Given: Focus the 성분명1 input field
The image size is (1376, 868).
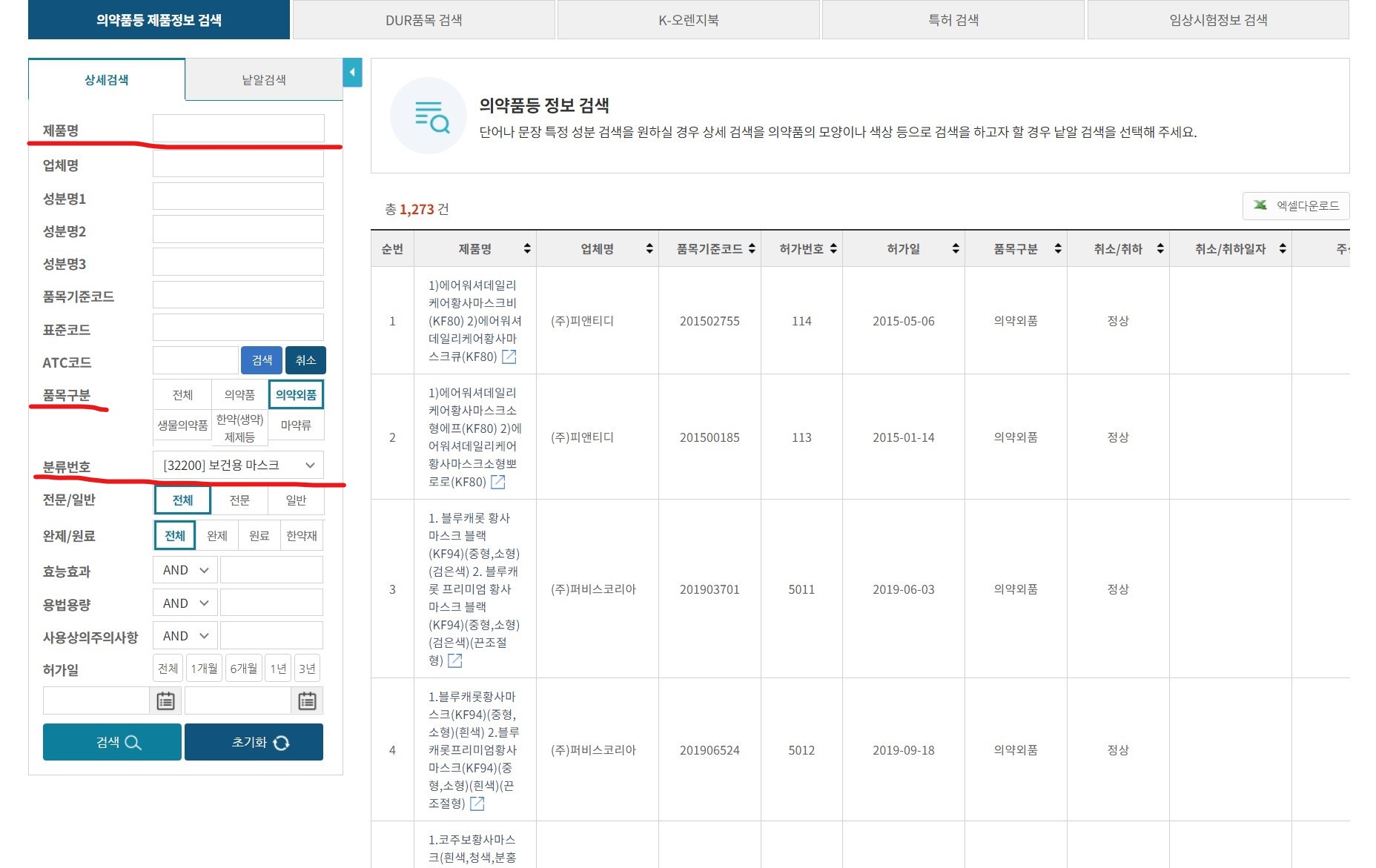Looking at the screenshot, I should point(238,196).
